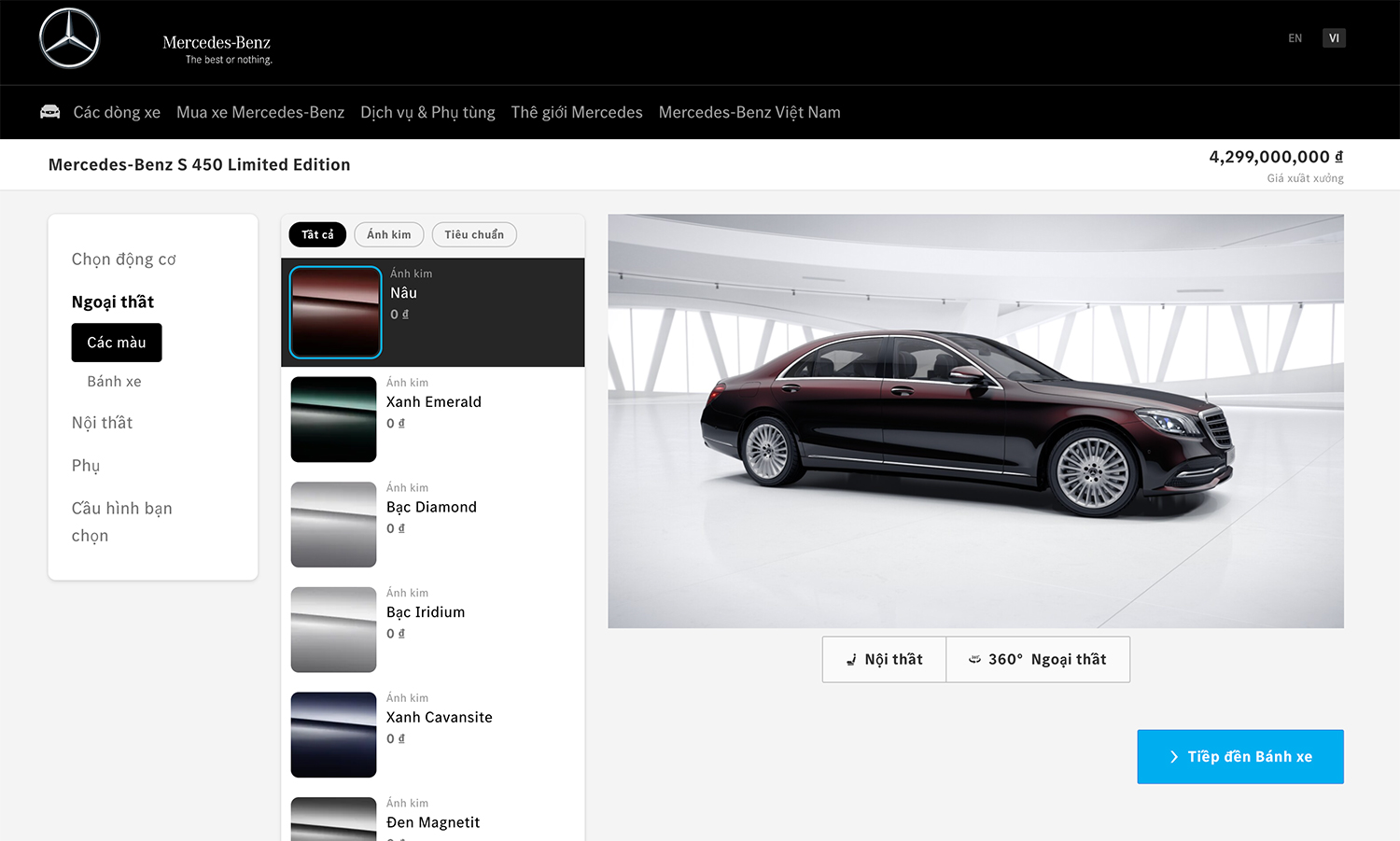Viewport: 1400px width, 841px height.
Task: Open Dịch vụ & Phụ tùng menu
Action: click(427, 112)
